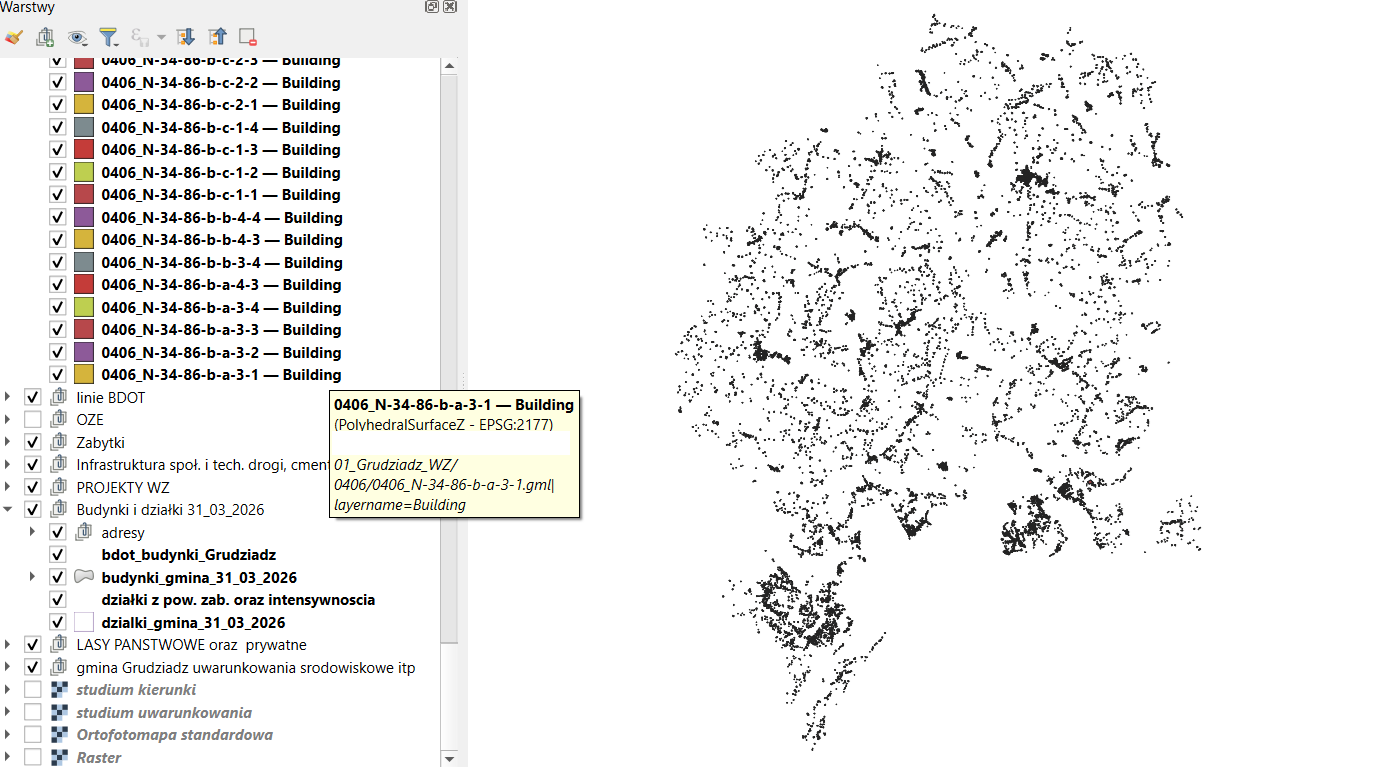Uncheck the Zabytki group checkbox

click(x=33, y=442)
